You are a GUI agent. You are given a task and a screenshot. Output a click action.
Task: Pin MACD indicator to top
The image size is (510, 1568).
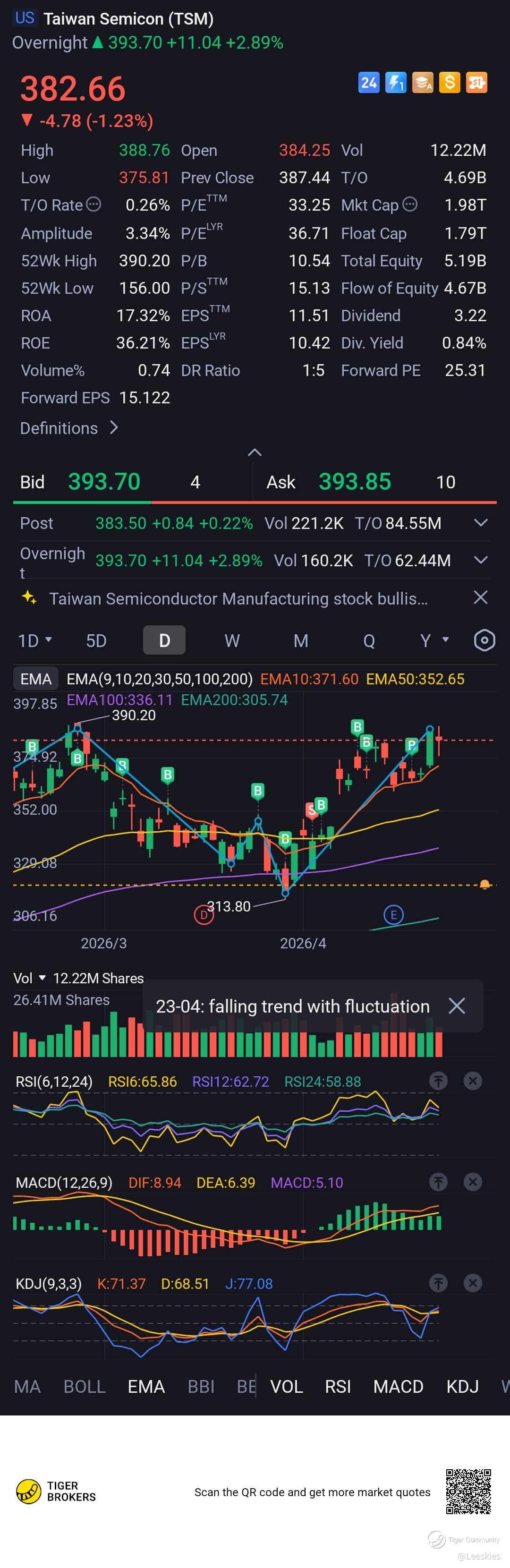pos(438,1182)
